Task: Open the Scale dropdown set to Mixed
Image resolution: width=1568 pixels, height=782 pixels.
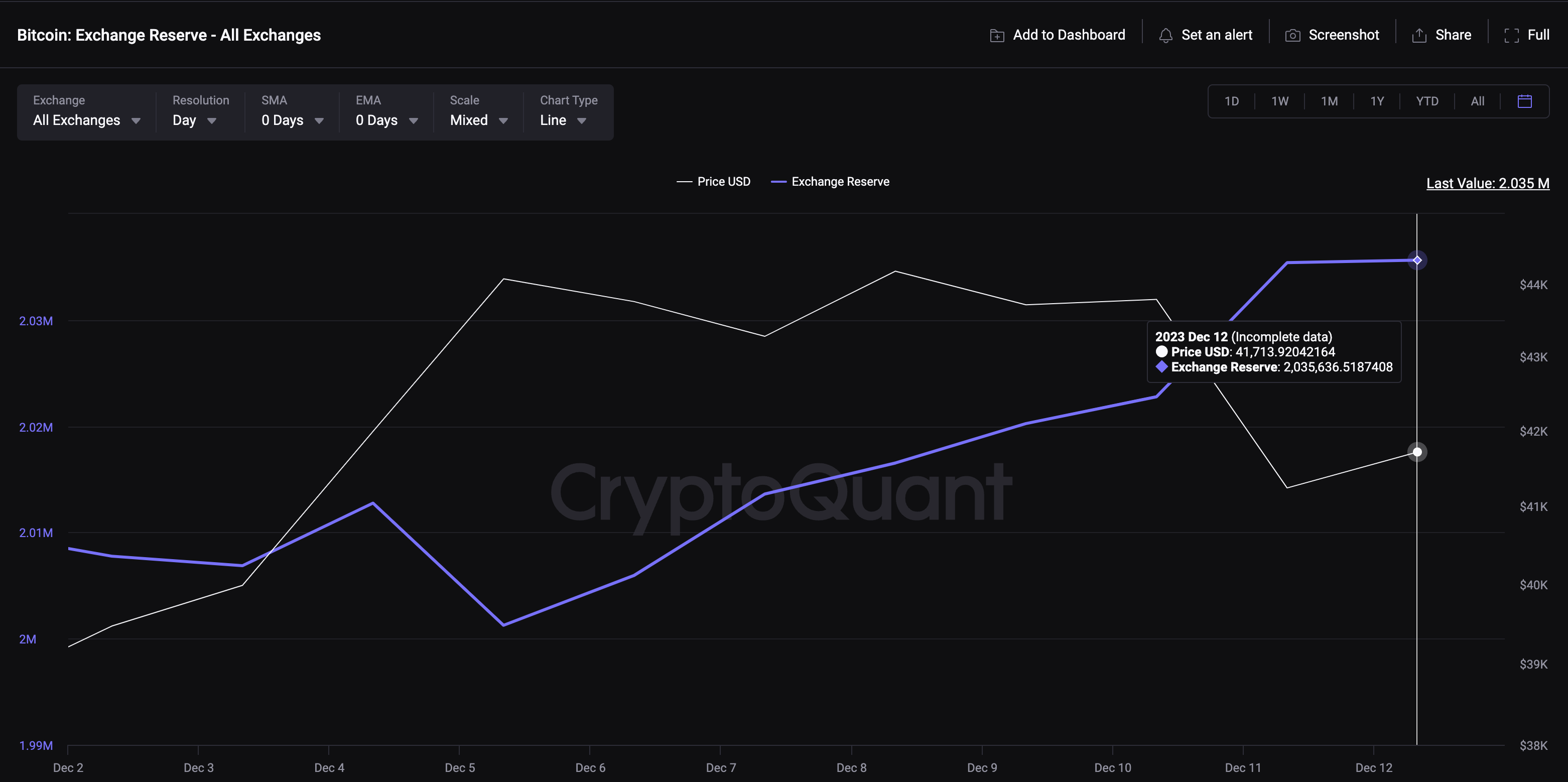Action: coord(478,120)
